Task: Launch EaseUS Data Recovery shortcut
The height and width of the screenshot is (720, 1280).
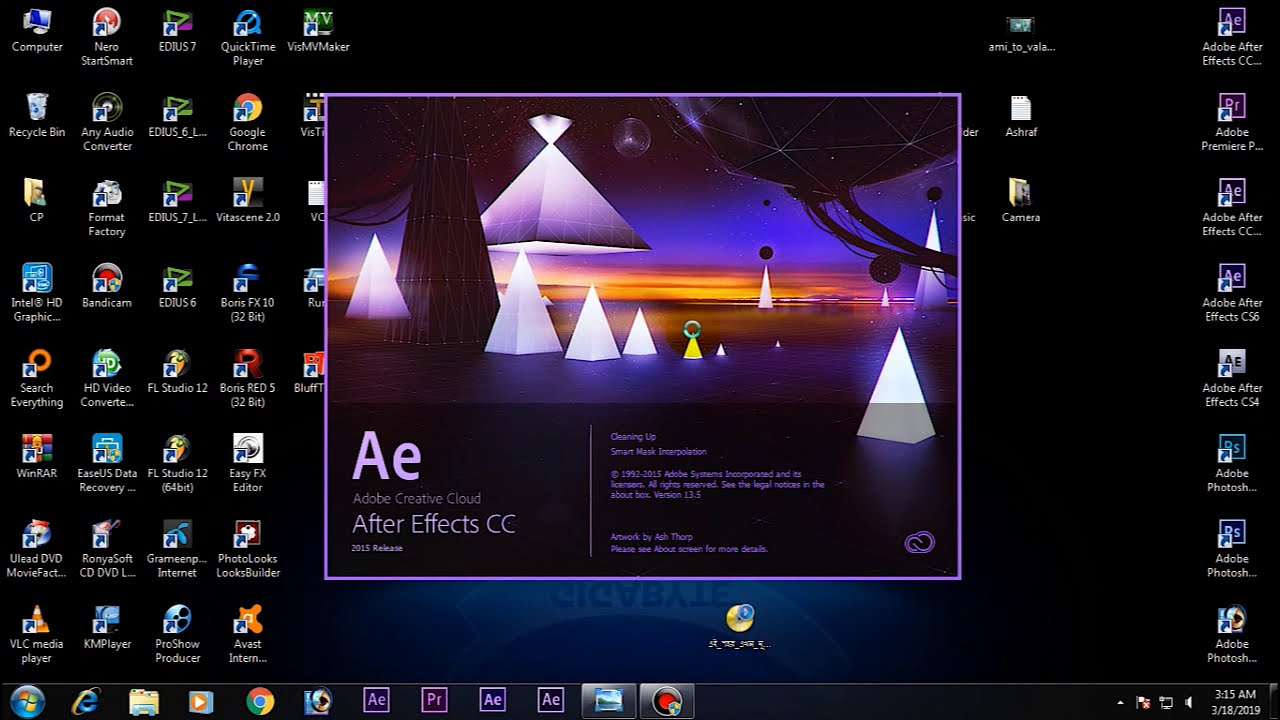Action: (x=107, y=464)
